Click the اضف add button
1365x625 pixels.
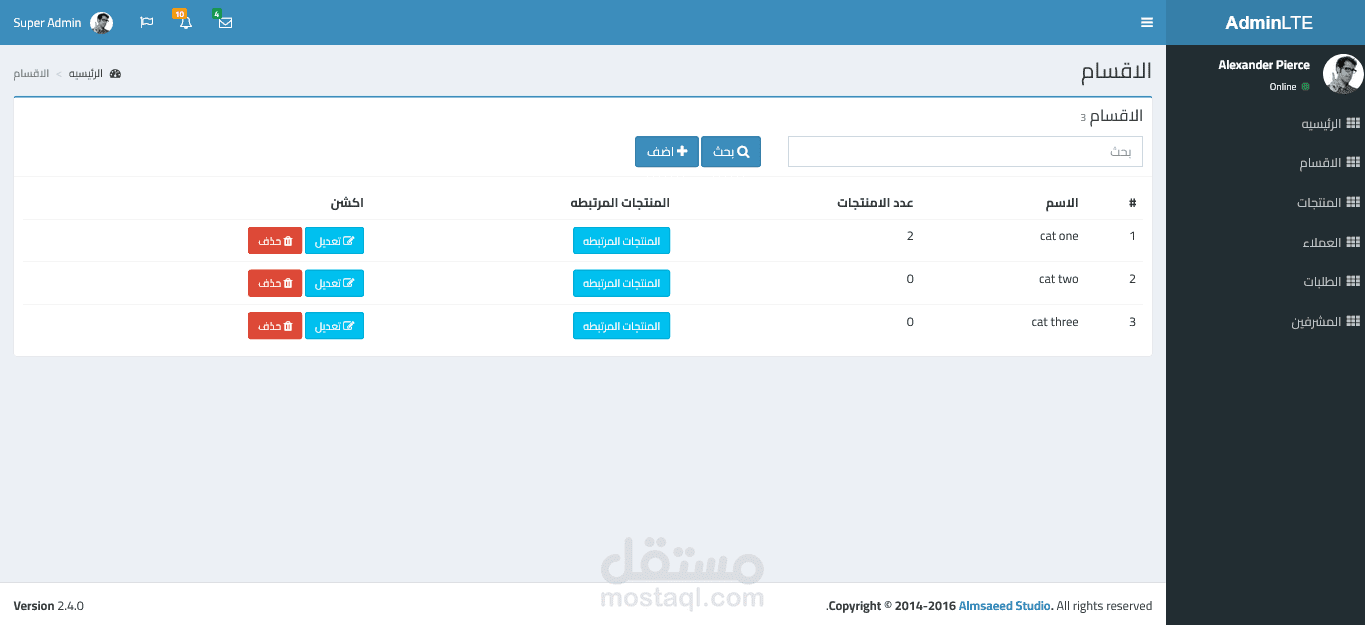coord(667,152)
